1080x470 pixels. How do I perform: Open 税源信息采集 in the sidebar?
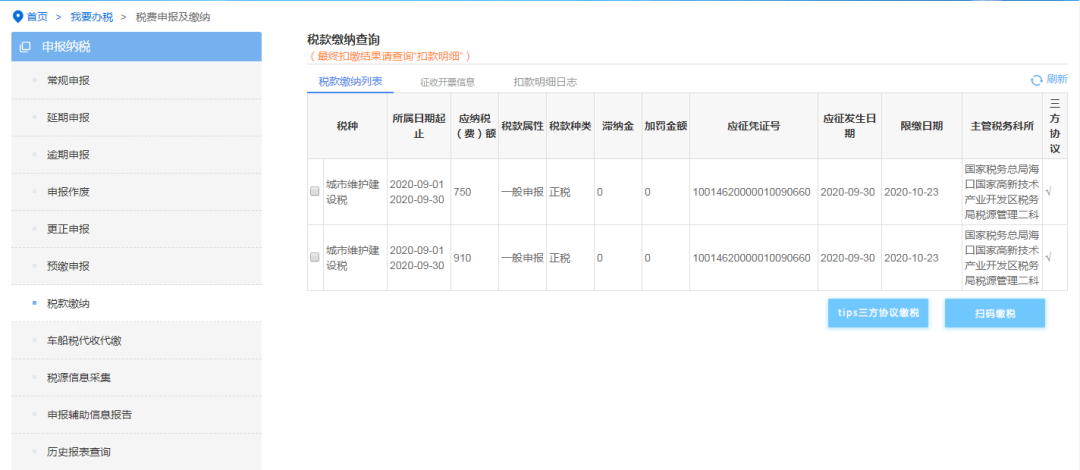pyautogui.click(x=136, y=378)
